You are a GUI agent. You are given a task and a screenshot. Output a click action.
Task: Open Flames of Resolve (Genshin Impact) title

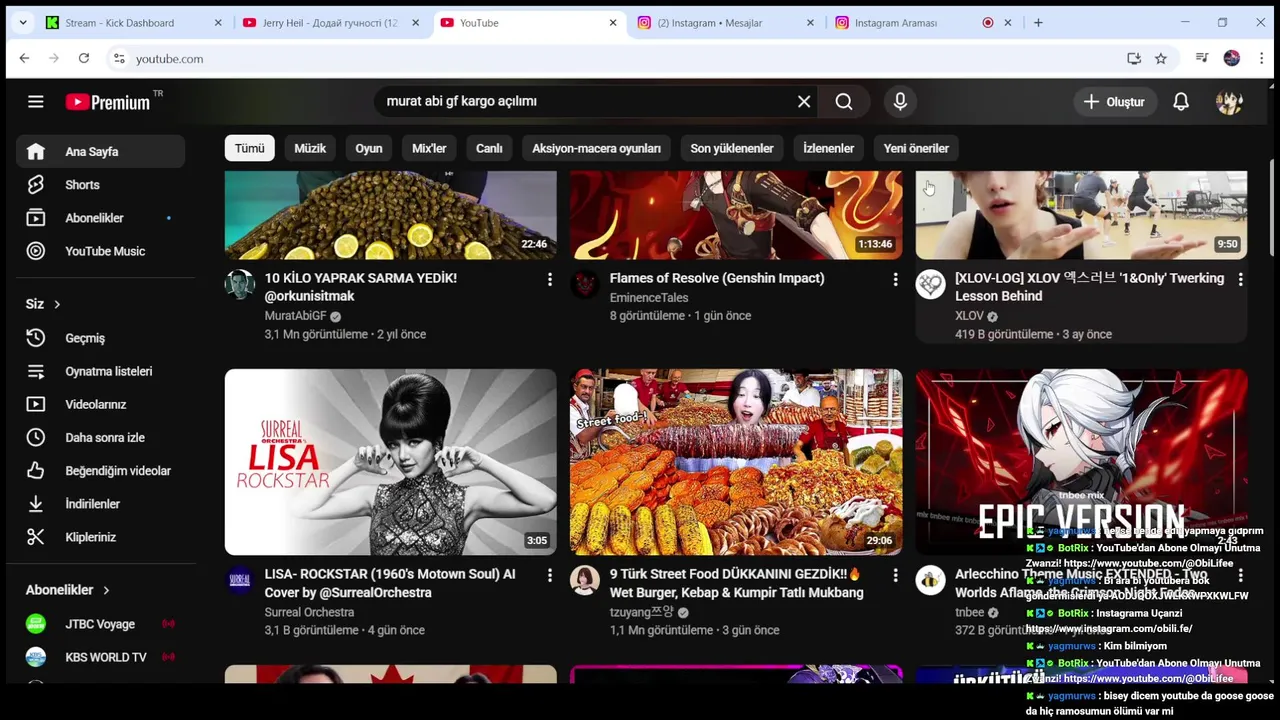pos(717,278)
